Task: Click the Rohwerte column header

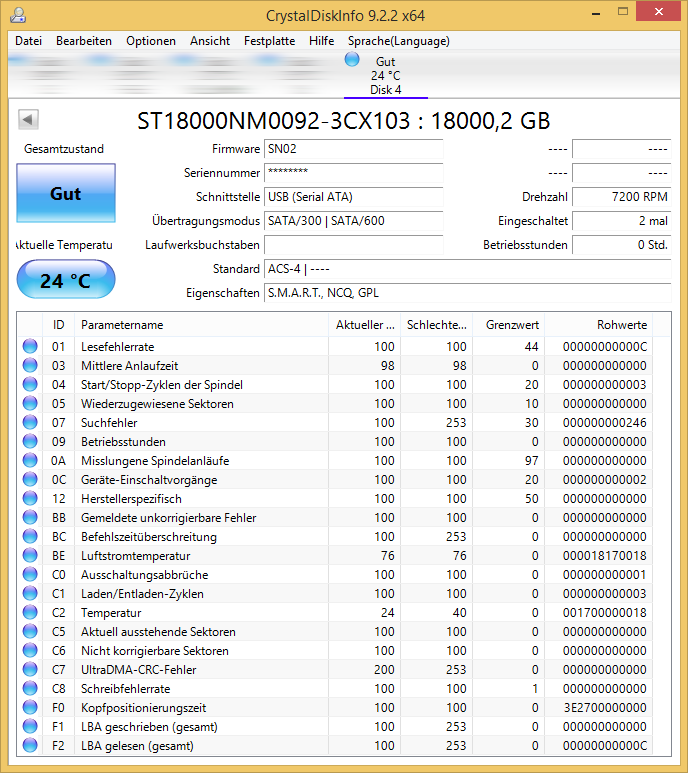Action: pos(598,325)
